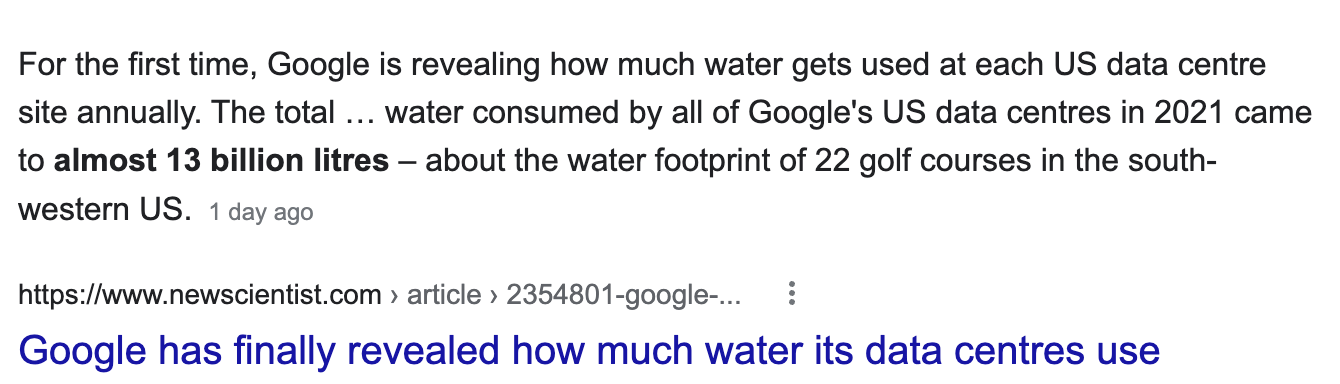Select the 'article' breadcrumb in the URL
The height and width of the screenshot is (384, 1340).
point(447,295)
